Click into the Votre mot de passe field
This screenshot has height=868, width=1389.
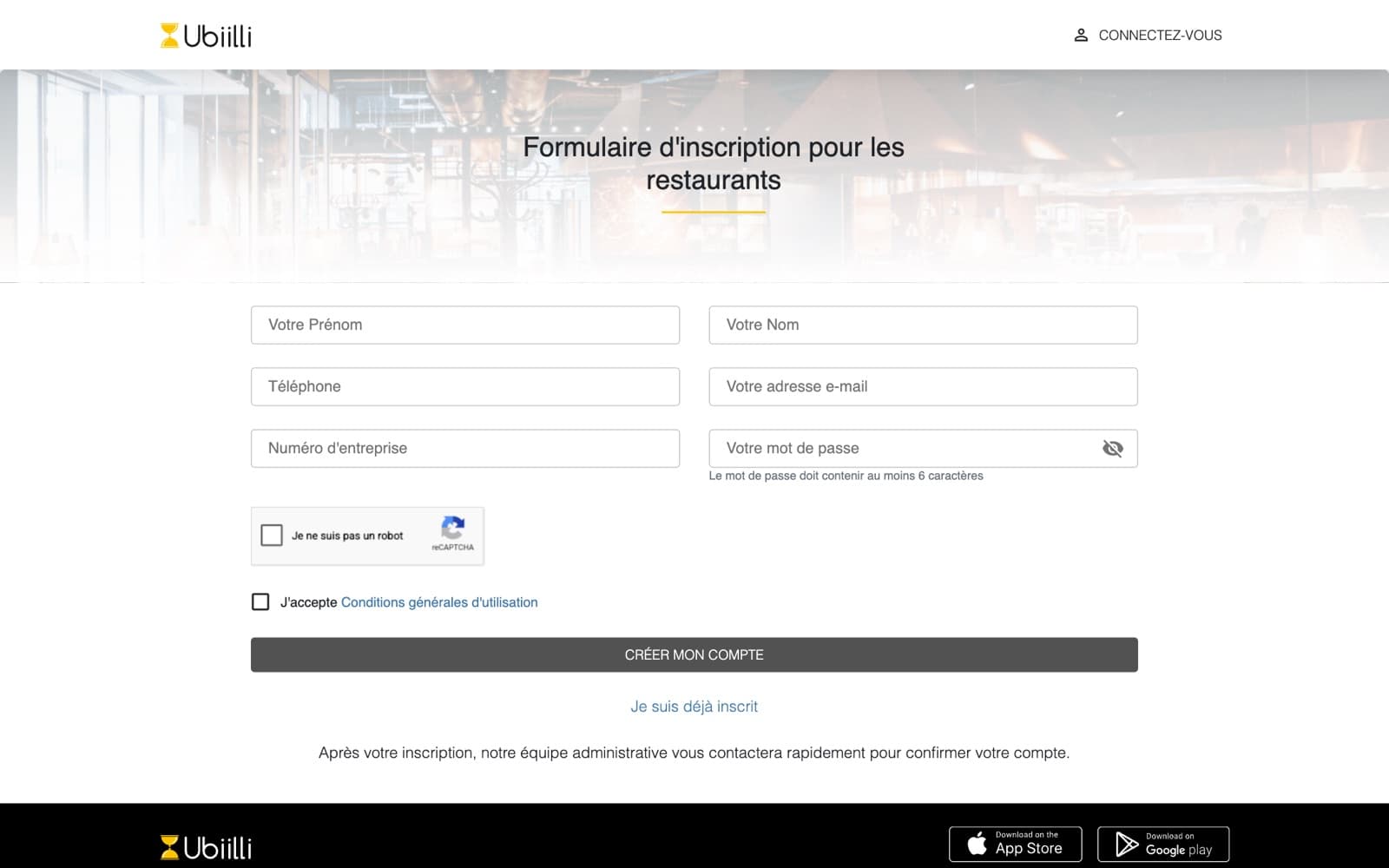tap(923, 449)
